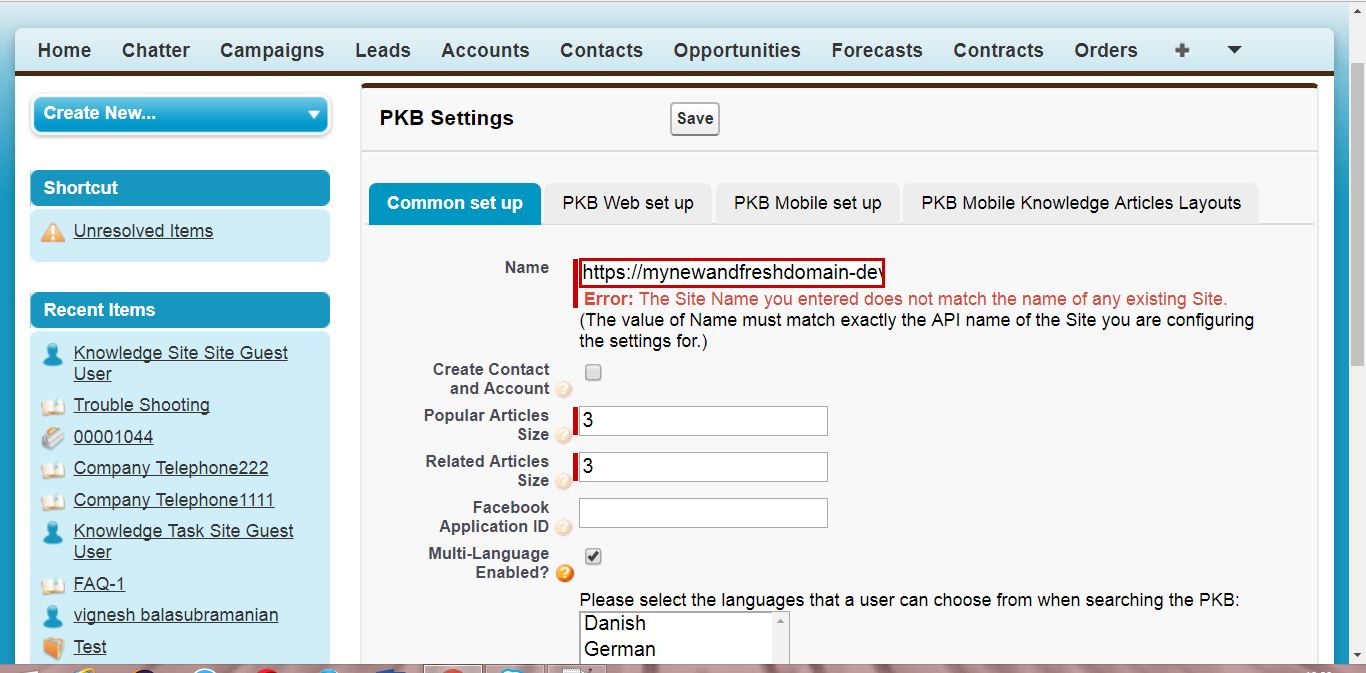The image size is (1366, 673).
Task: Switch to the Contracts tab
Action: (998, 50)
